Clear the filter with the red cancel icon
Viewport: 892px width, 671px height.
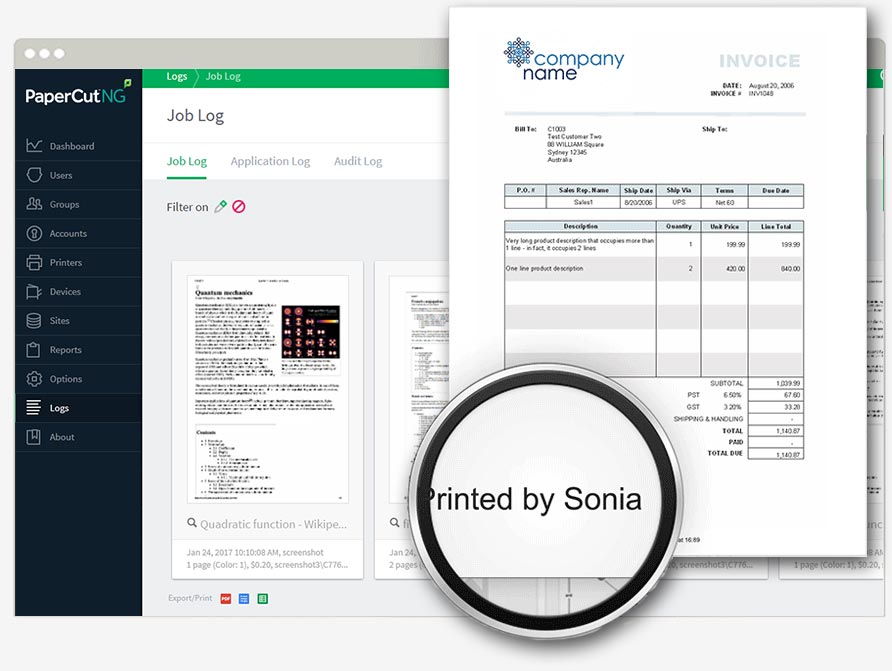pos(239,207)
